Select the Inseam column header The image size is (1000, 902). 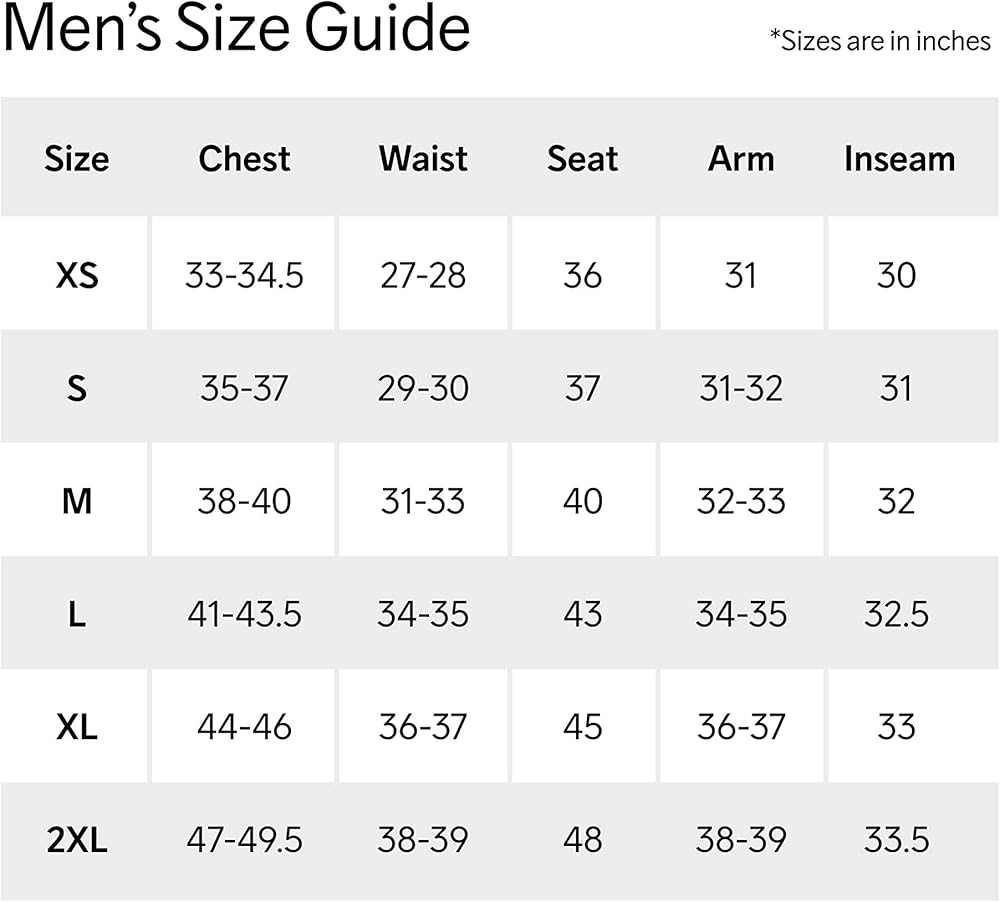pos(899,159)
